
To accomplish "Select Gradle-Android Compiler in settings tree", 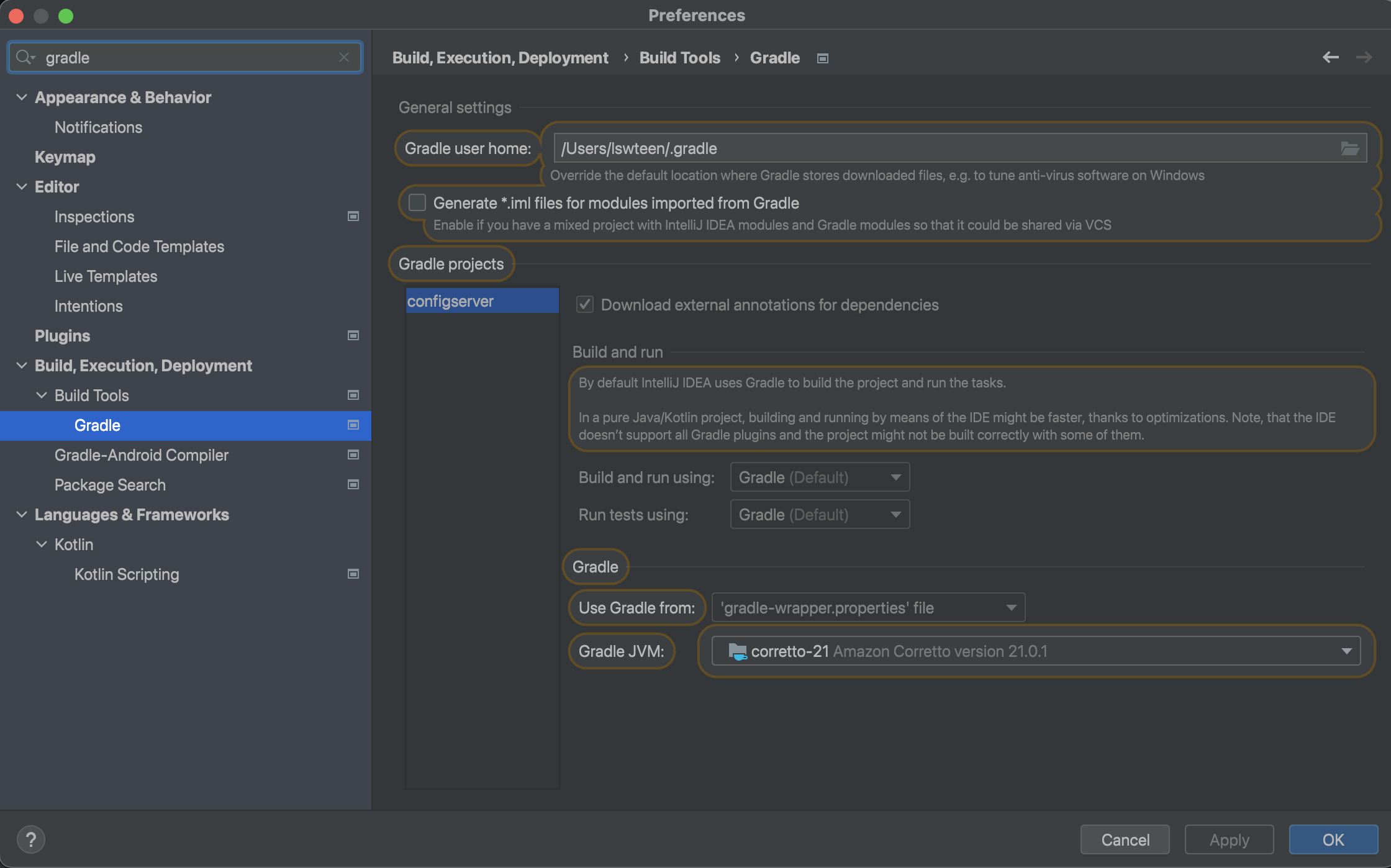I will [x=141, y=455].
